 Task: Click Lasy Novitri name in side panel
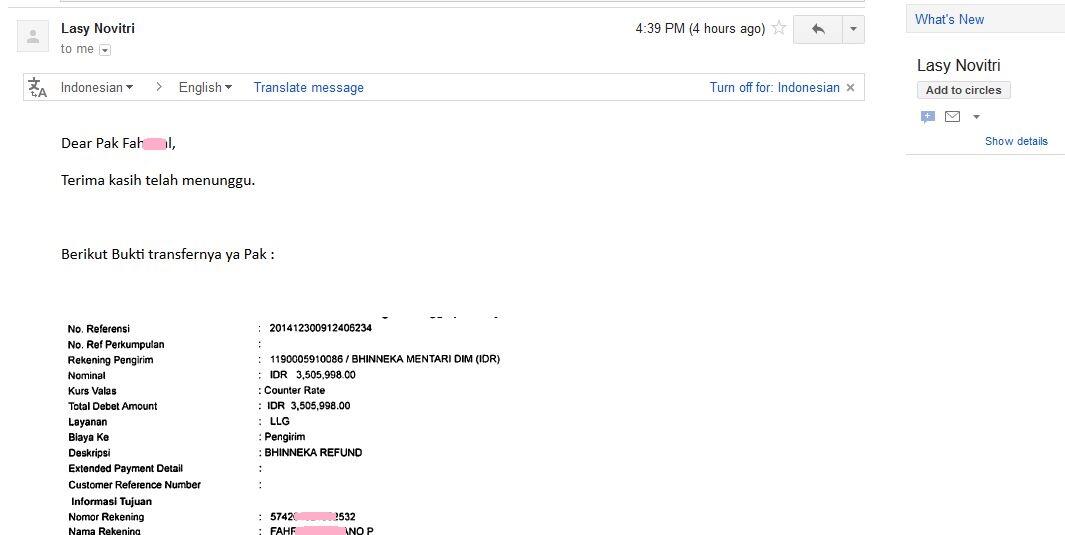click(958, 66)
